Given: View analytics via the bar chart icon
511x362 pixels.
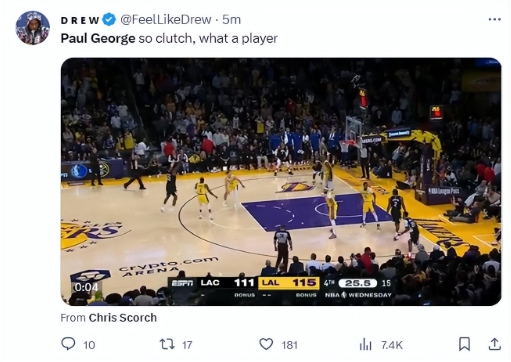Looking at the screenshot, I should click(365, 344).
